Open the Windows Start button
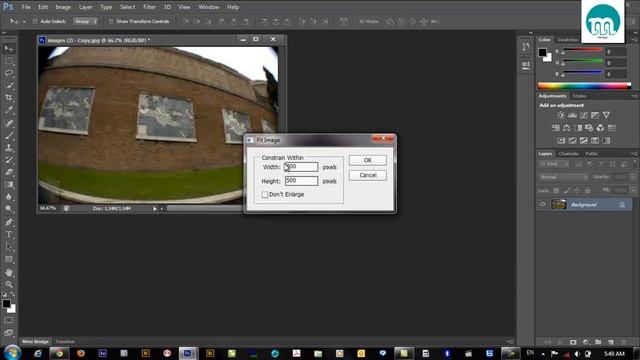640x360 pixels. (x=12, y=353)
